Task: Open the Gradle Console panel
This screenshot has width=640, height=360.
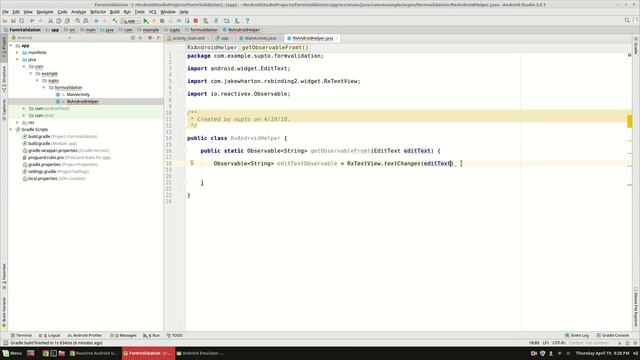Action: [x=613, y=335]
